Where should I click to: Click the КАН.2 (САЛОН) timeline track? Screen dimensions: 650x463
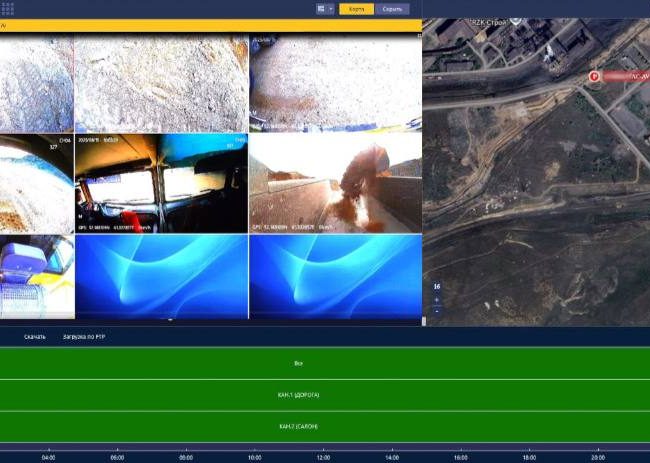(298, 427)
